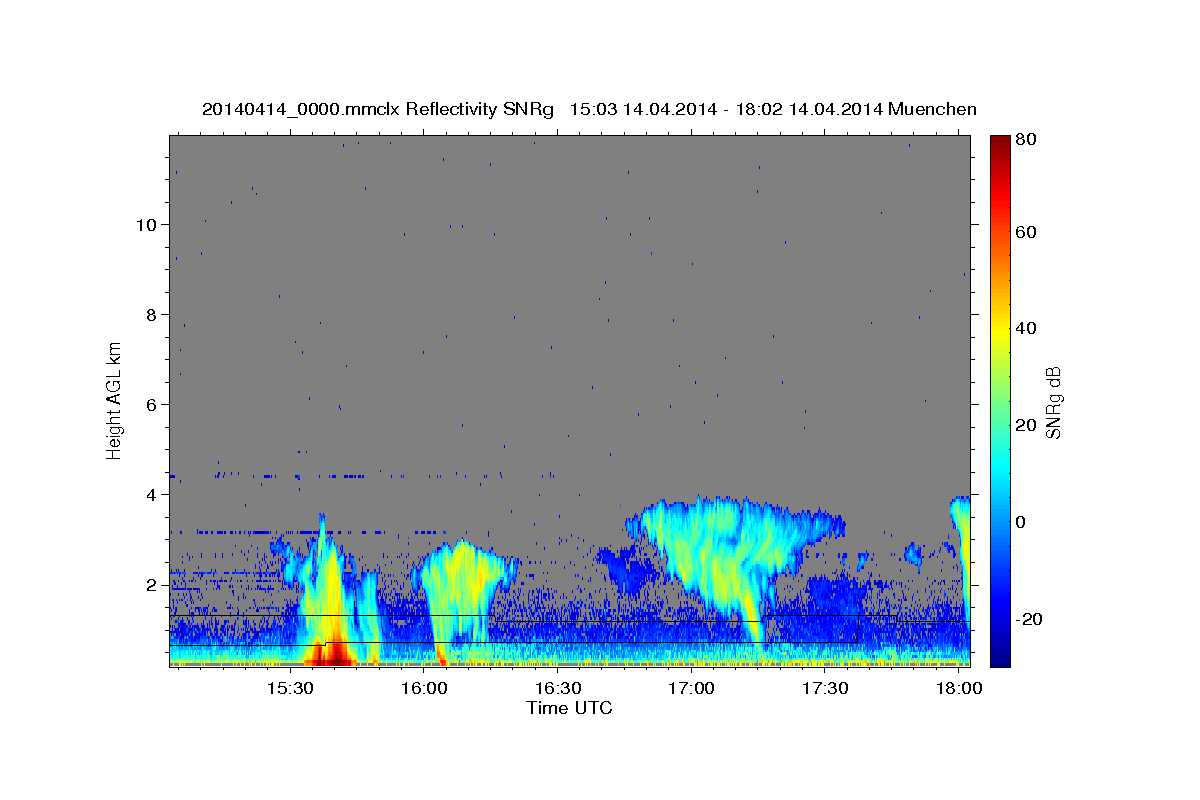Click the colorbar value 0
Screen dimensions: 1200x800
point(1020,522)
